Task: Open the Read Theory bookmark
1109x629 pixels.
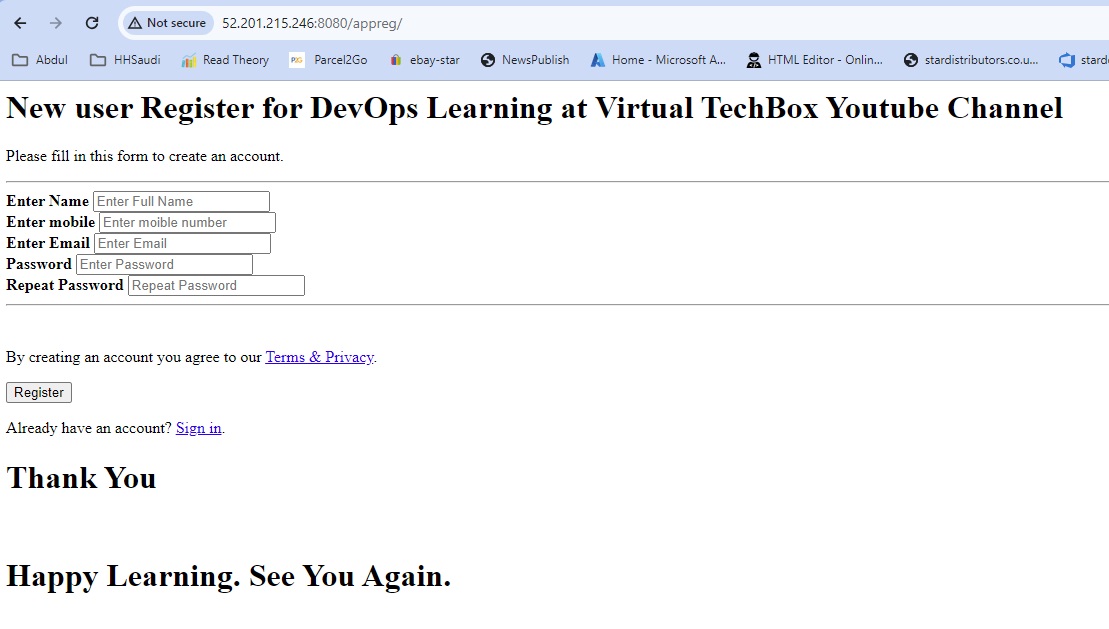Action: point(226,60)
